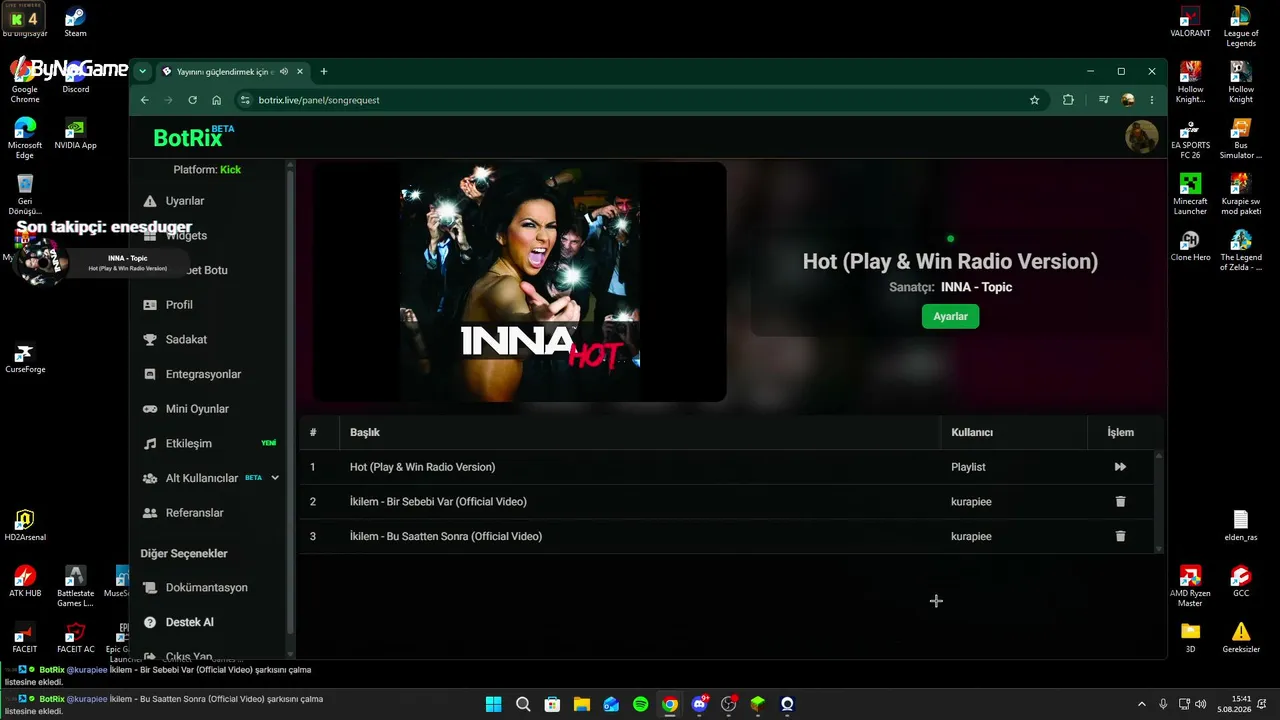This screenshot has width=1280, height=720.
Task: Select the CurseForge desktop icon
Action: click(25, 358)
